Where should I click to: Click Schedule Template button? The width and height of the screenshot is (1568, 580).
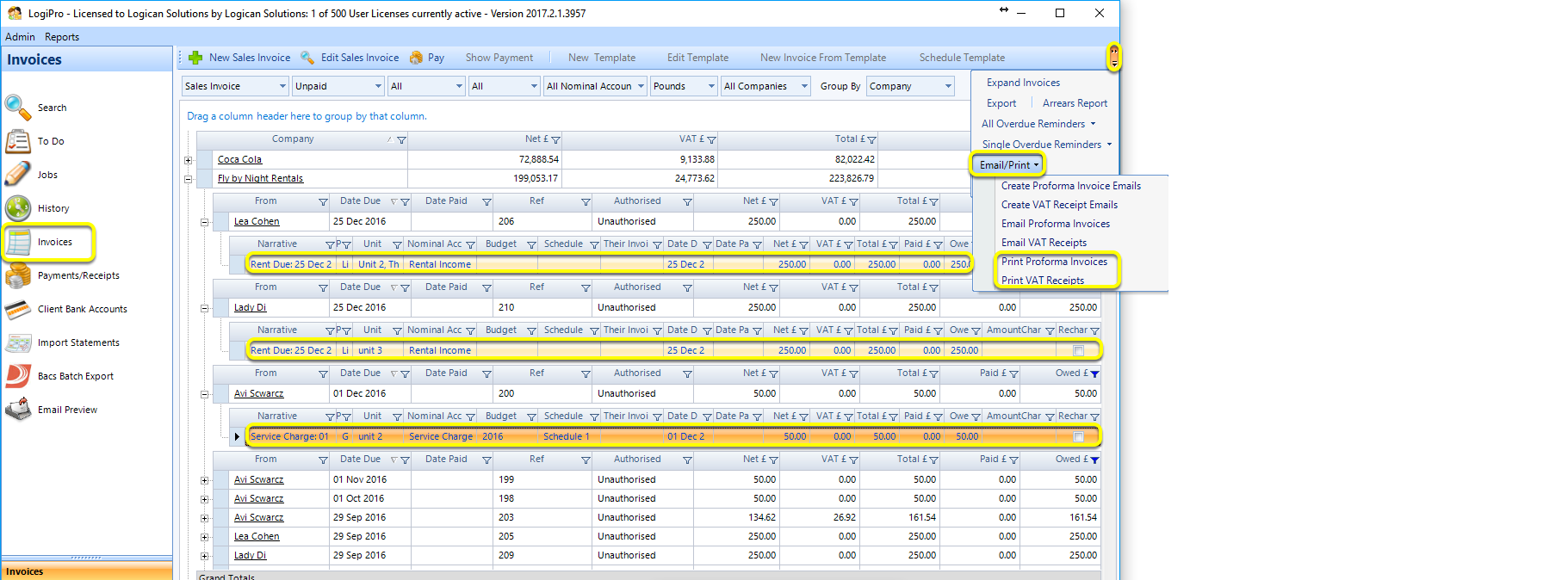(x=962, y=58)
